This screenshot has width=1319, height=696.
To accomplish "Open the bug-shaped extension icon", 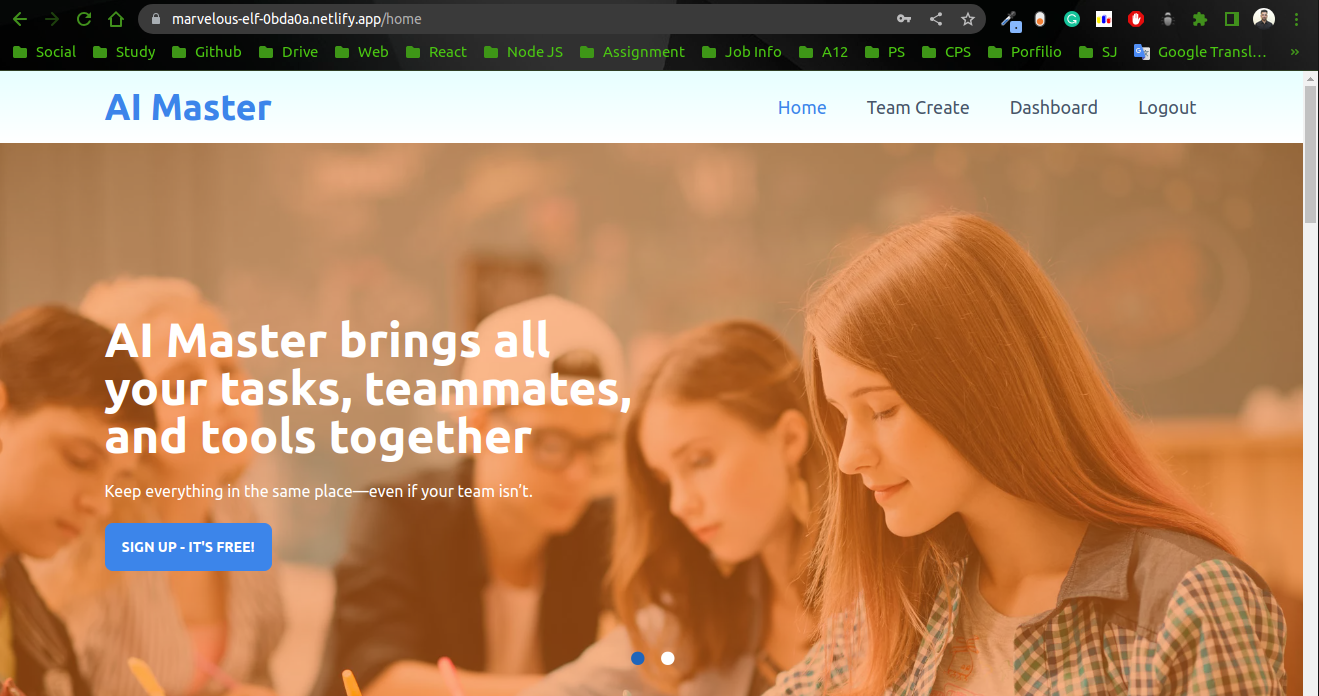I will tap(1167, 19).
